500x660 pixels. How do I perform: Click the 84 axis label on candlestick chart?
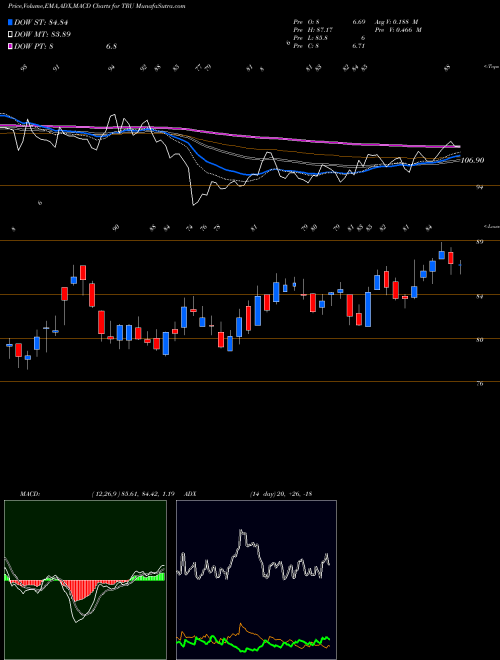pyautogui.click(x=480, y=297)
